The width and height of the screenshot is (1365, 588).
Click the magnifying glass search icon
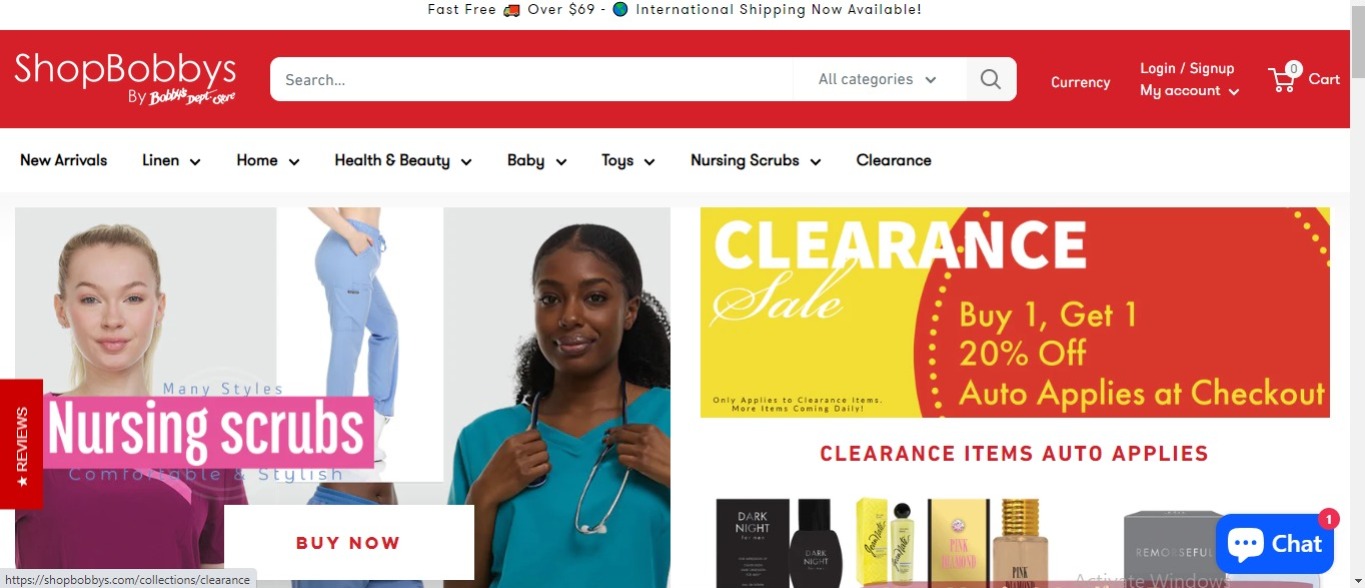click(991, 79)
